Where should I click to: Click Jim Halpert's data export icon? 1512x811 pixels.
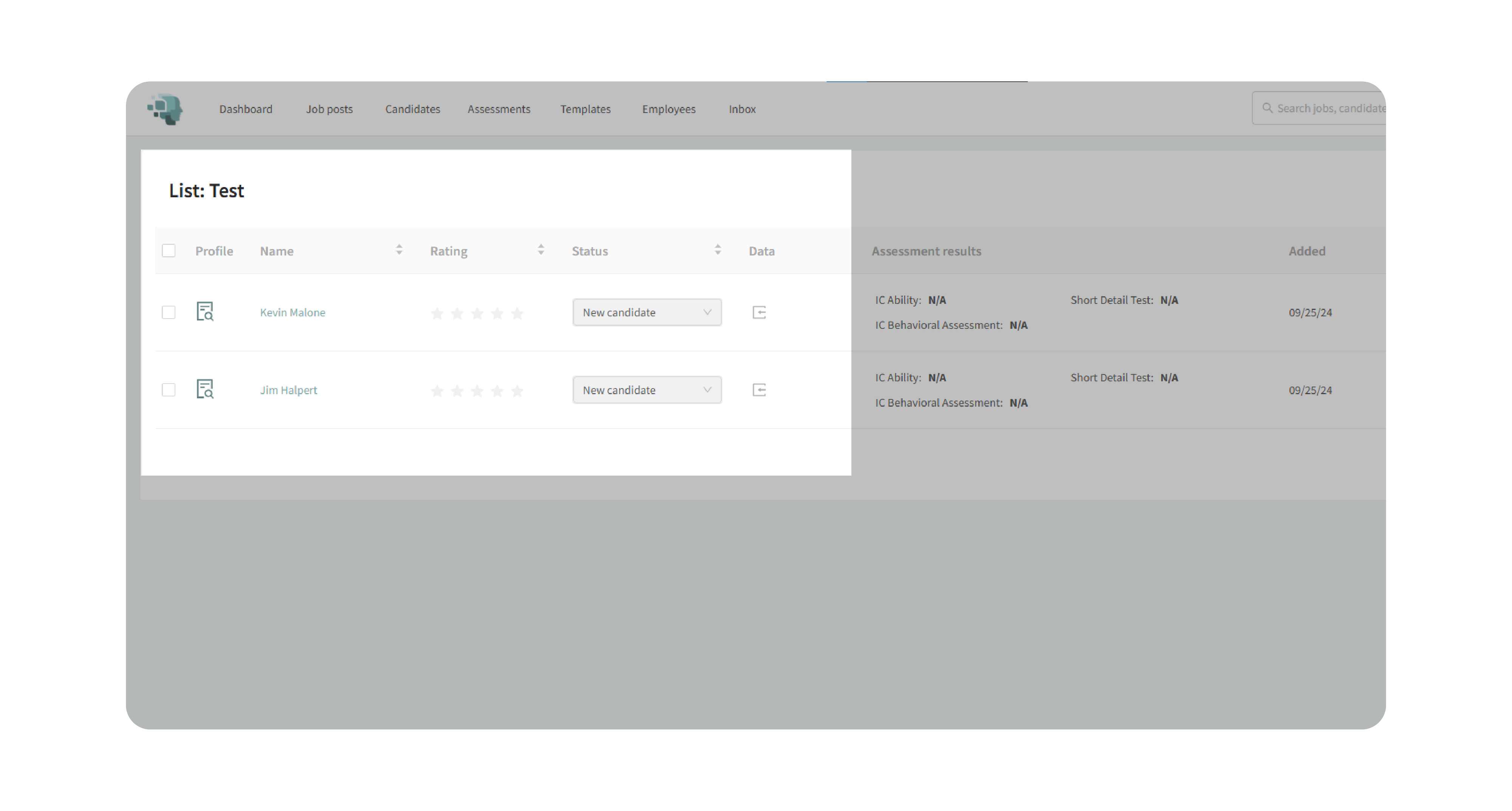pos(759,390)
